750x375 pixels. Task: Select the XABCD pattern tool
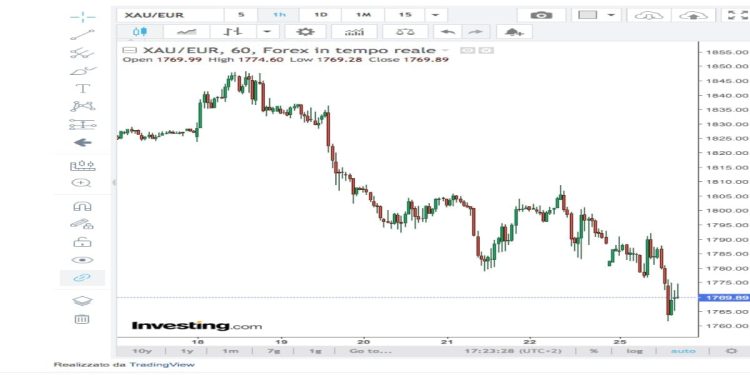(82, 106)
